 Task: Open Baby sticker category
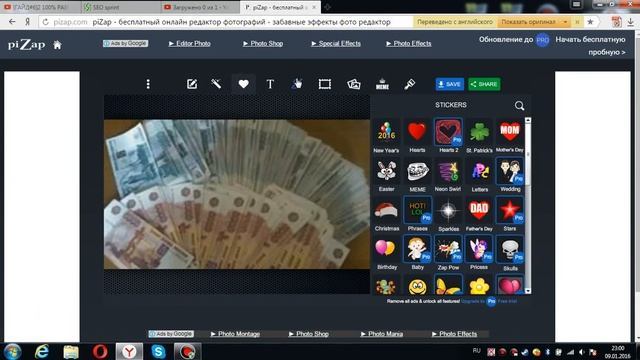[417, 253]
